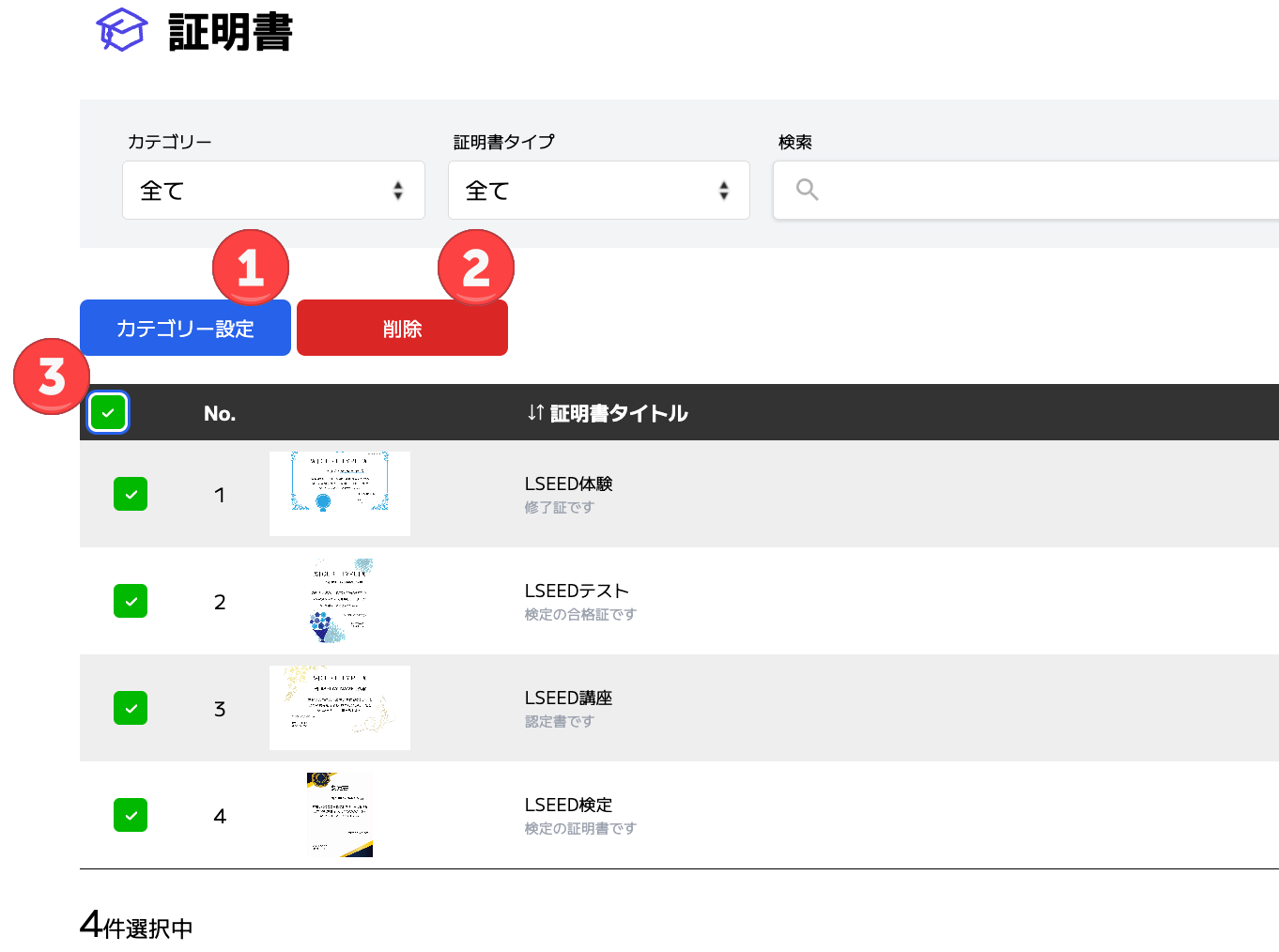Uncheck the LSEEDテスト row checkbox
The height and width of the screenshot is (952, 1279).
pos(131,601)
